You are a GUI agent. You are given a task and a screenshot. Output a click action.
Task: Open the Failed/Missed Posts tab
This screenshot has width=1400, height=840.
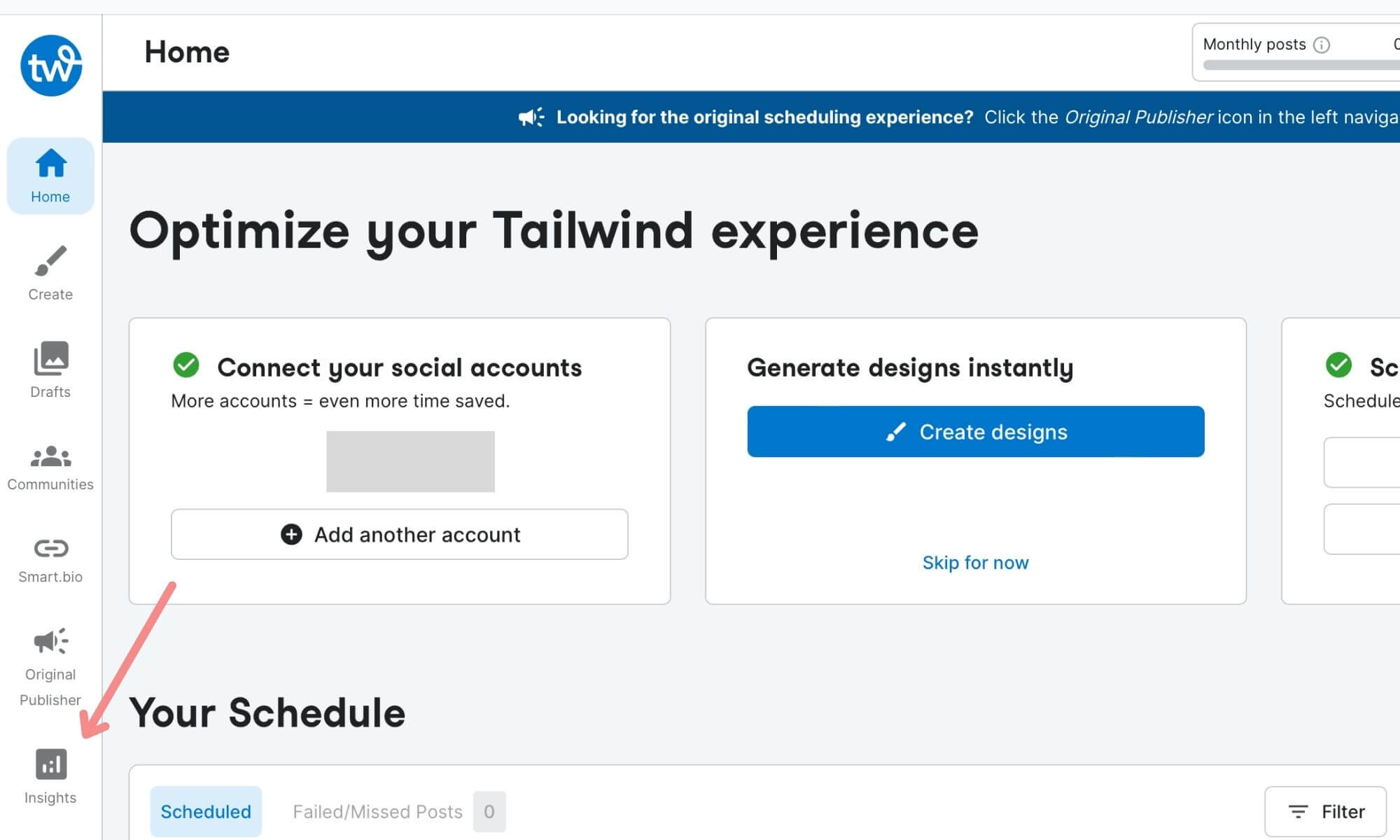377,811
